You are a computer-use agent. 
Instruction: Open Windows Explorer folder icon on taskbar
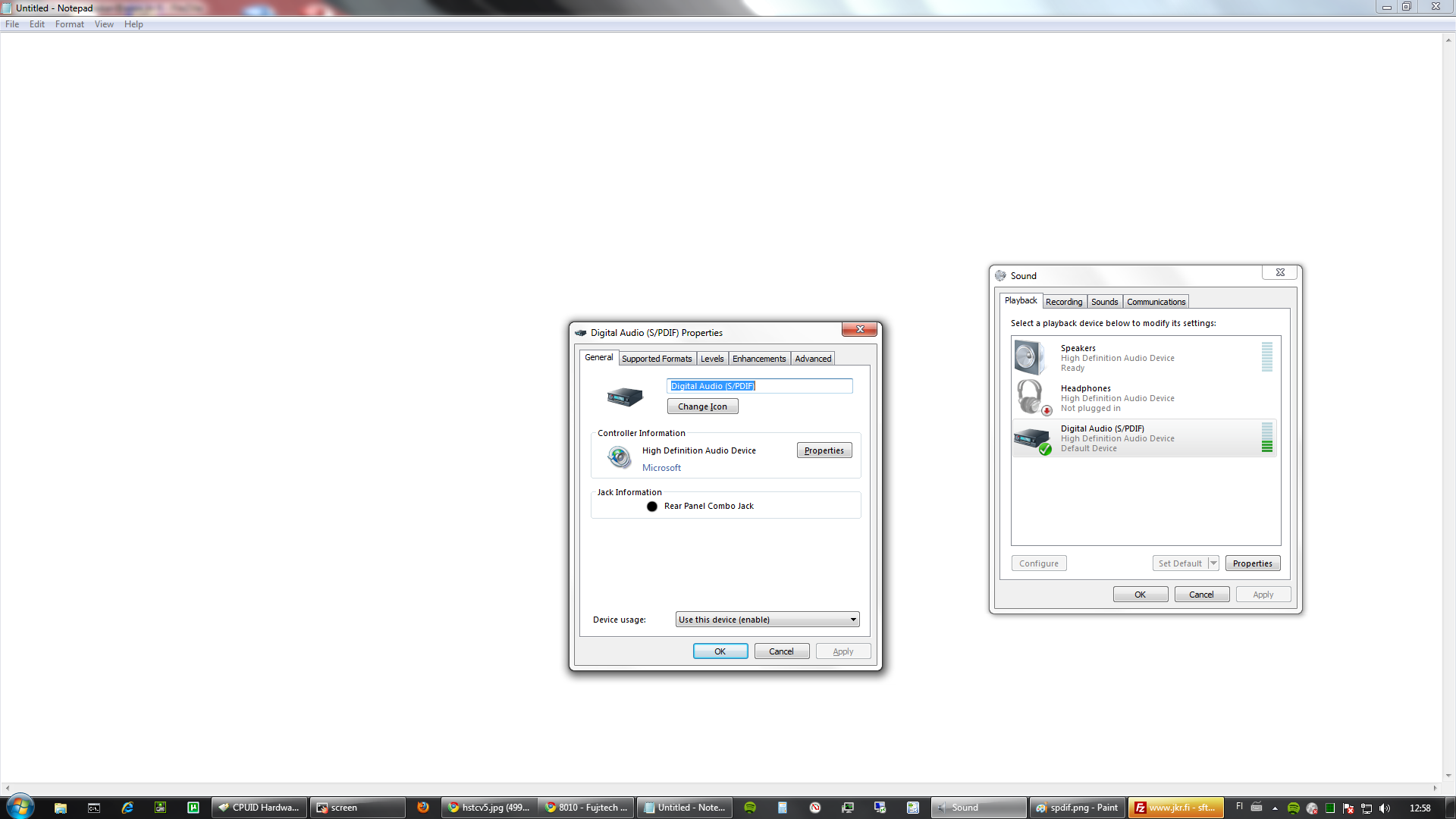coord(61,808)
